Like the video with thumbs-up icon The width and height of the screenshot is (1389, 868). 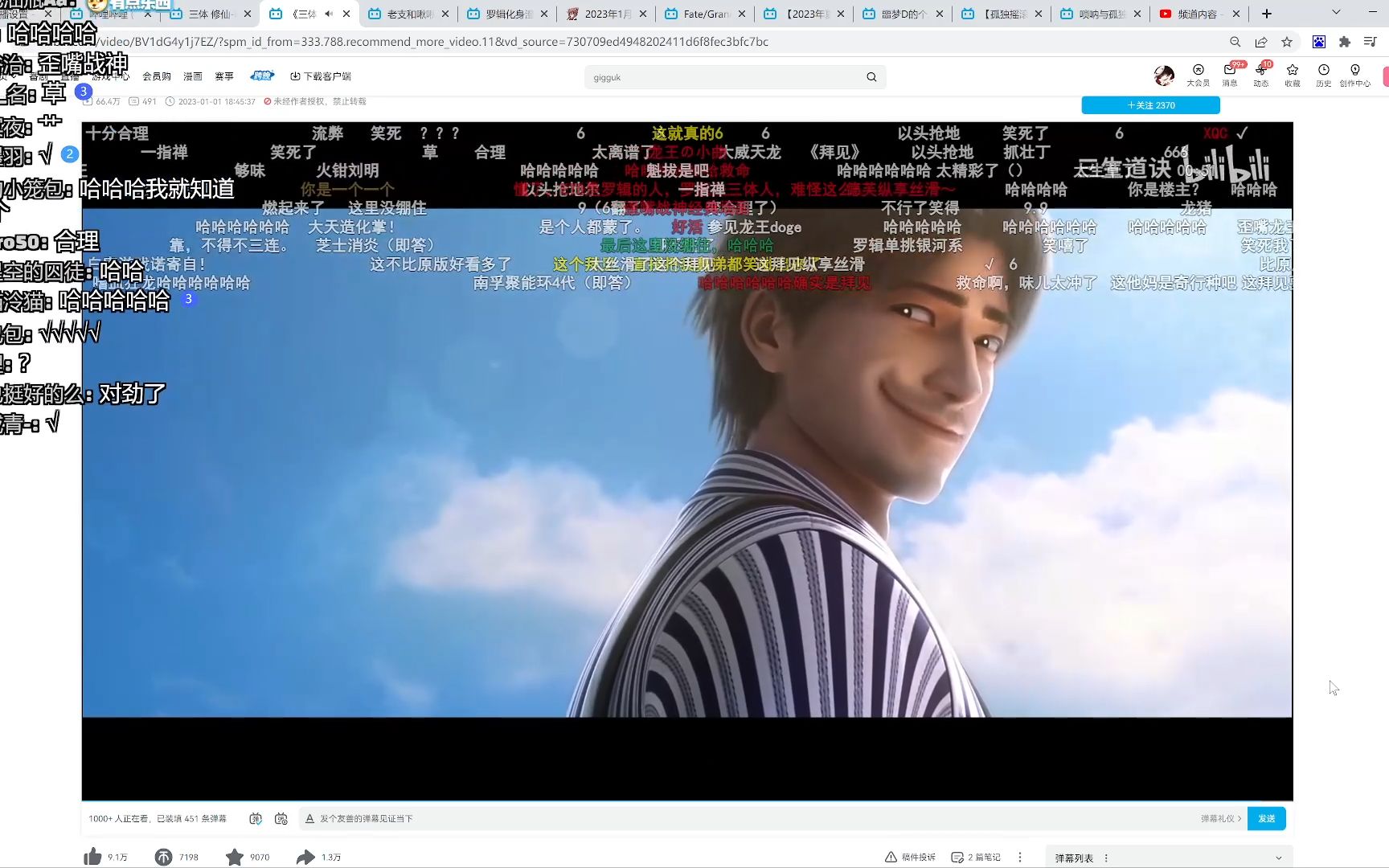click(93, 857)
